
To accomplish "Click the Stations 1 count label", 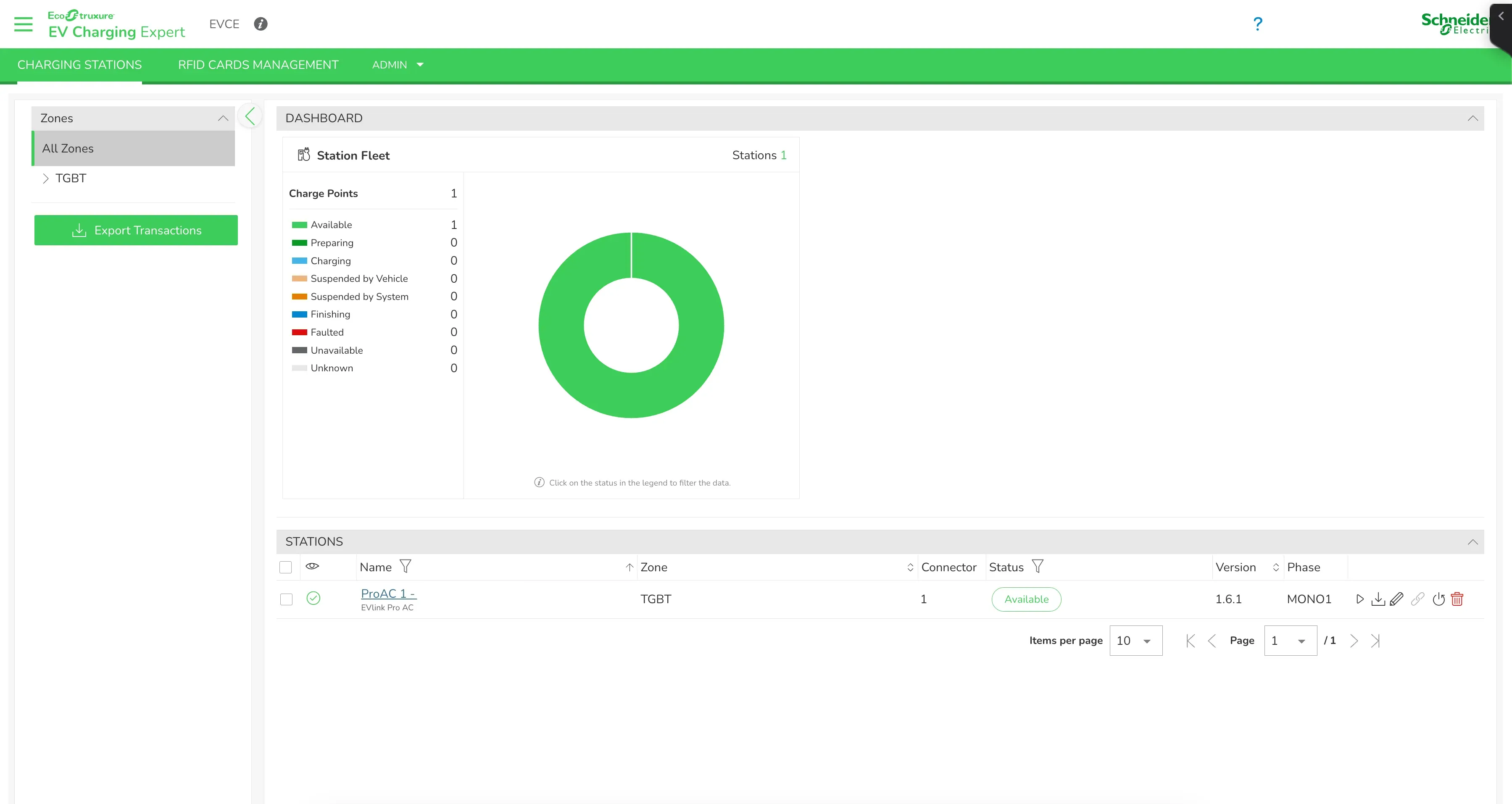I will 759,155.
